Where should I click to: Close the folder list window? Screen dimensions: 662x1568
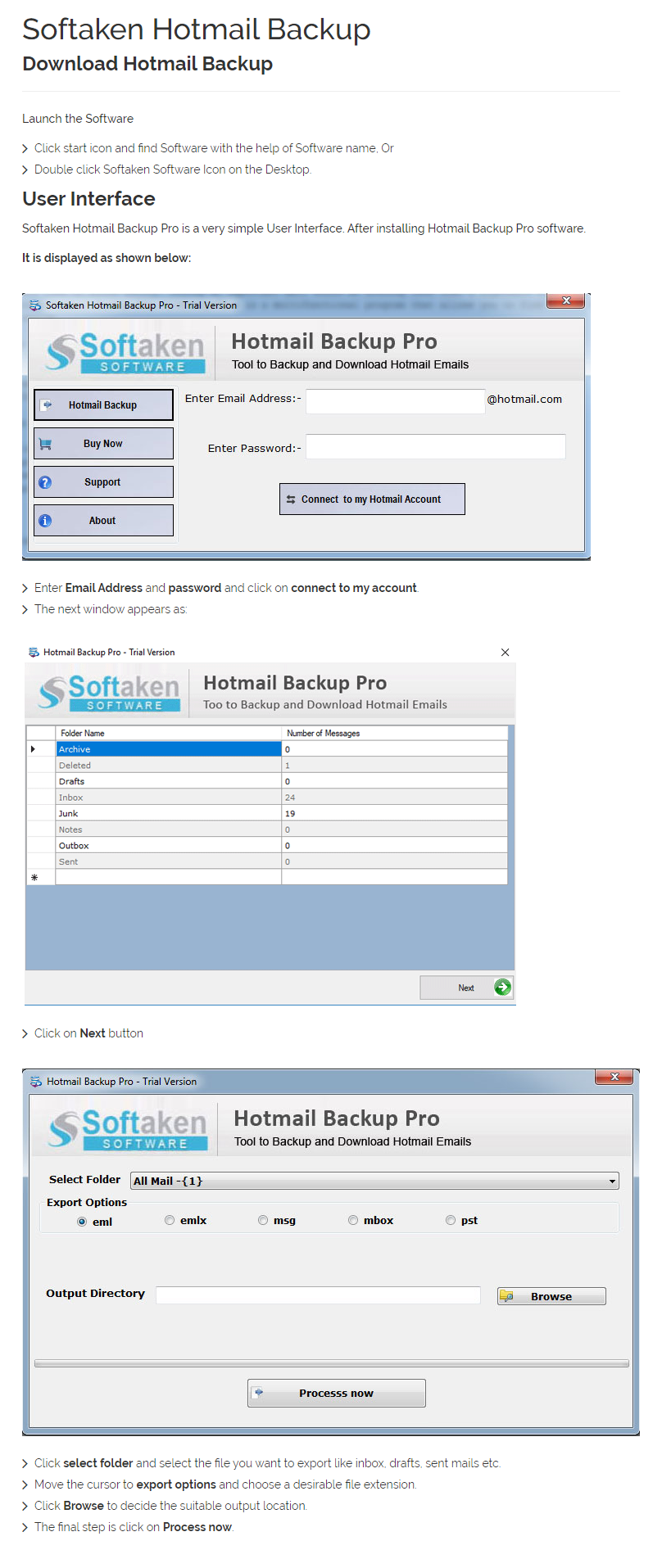[505, 653]
